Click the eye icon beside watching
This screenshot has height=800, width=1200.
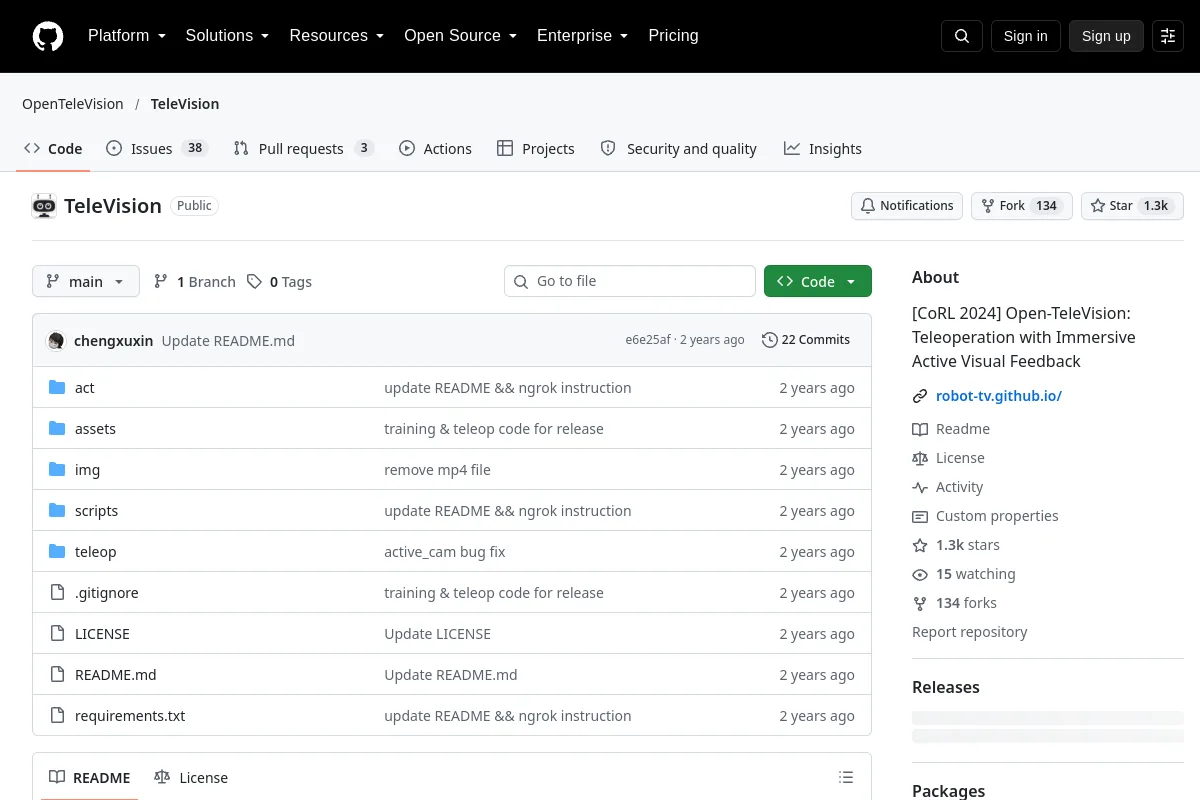tap(920, 574)
